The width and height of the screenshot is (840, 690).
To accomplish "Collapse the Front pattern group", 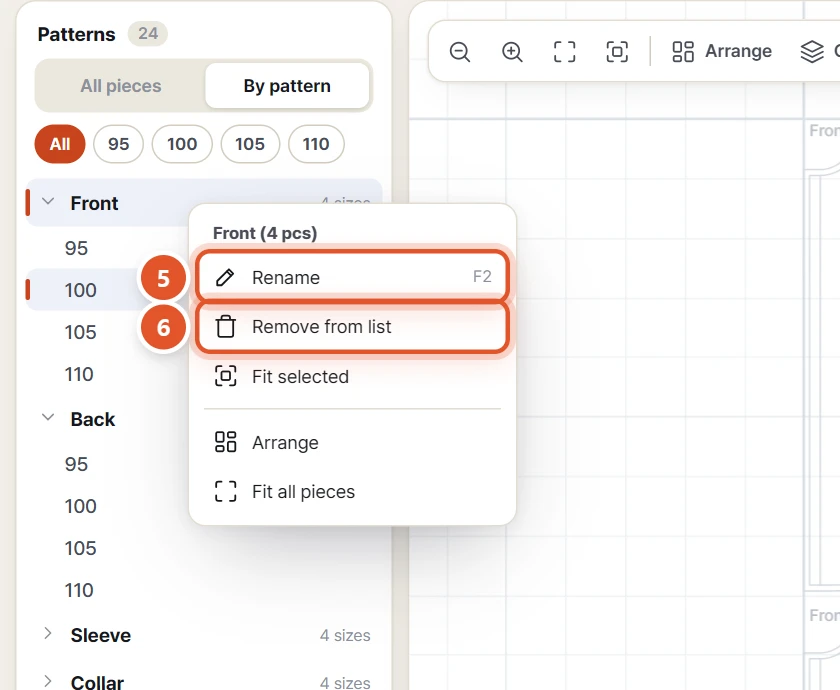I will (x=48, y=202).
